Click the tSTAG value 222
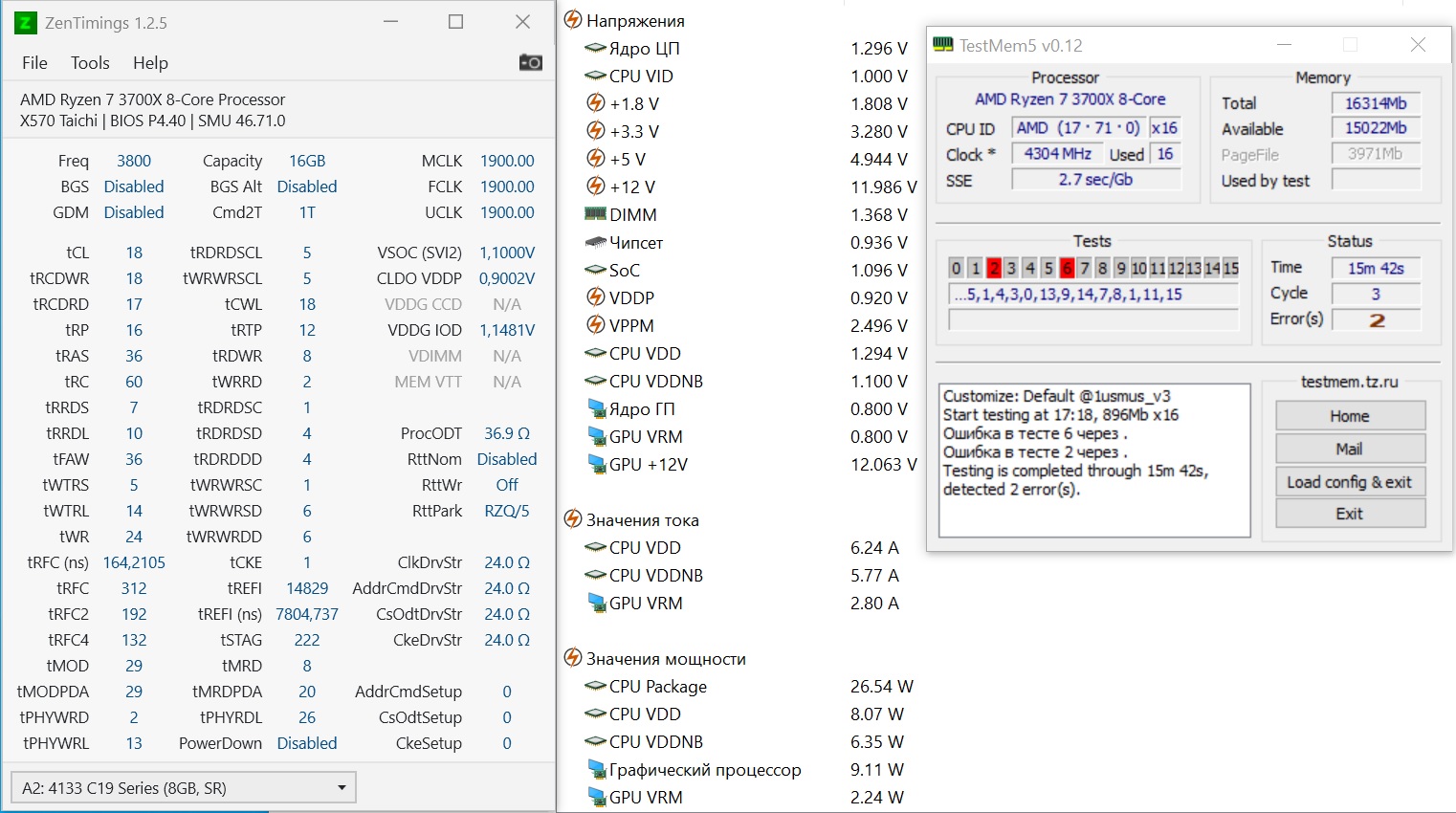The width and height of the screenshot is (1456, 813). point(307,640)
